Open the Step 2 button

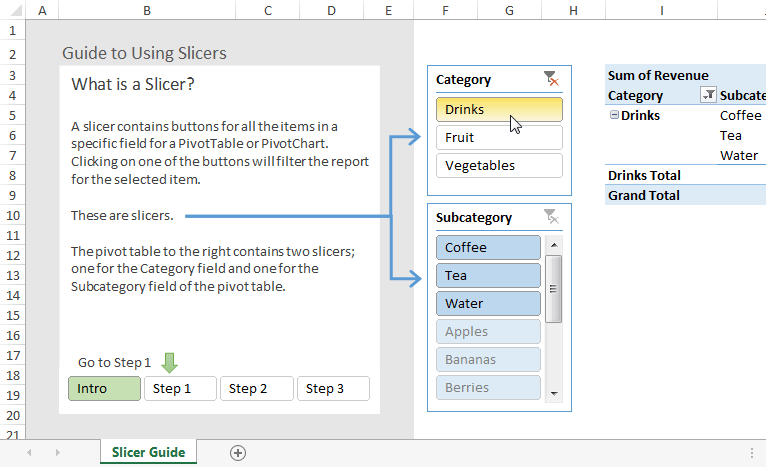click(x=256, y=389)
